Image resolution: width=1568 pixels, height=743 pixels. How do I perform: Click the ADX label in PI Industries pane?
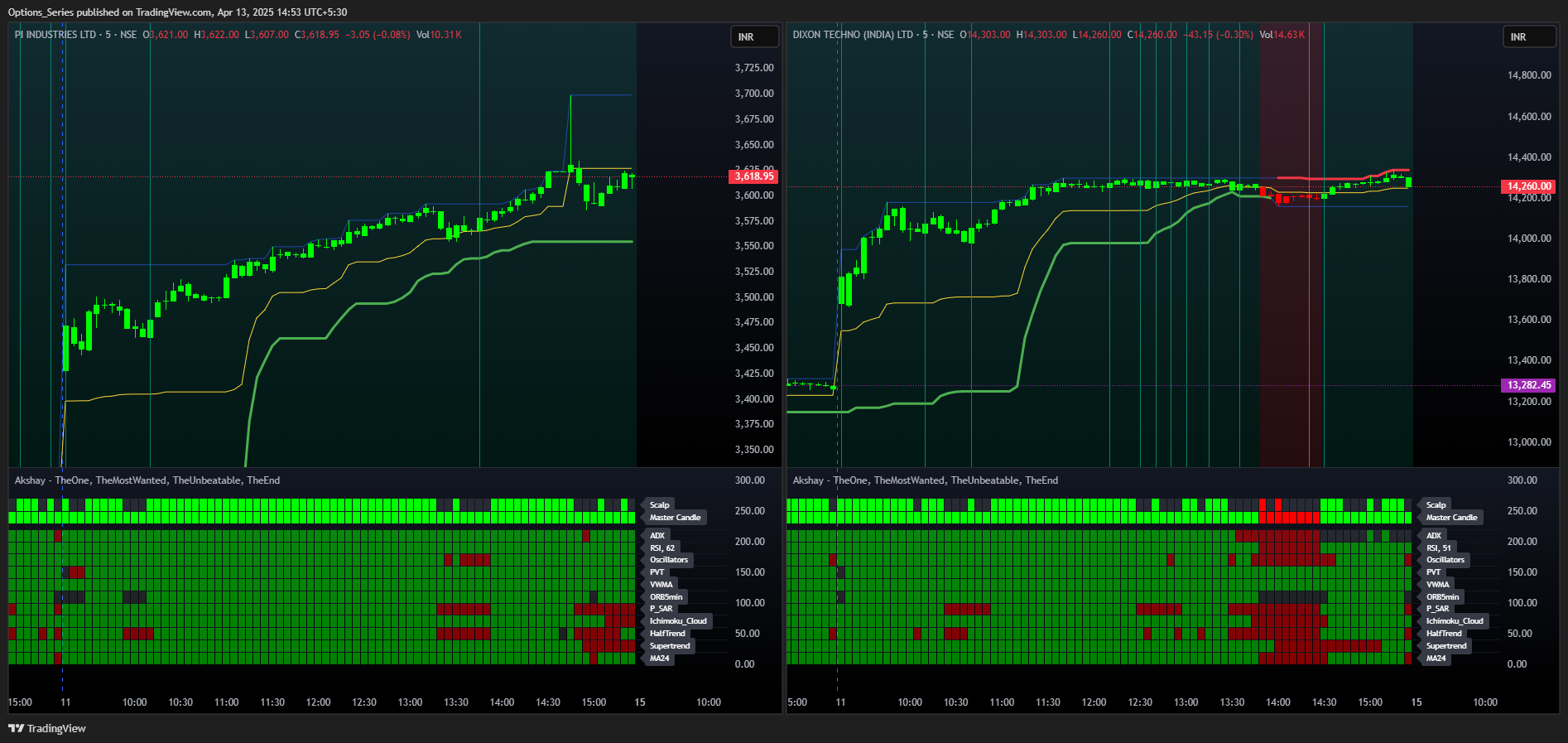click(657, 536)
